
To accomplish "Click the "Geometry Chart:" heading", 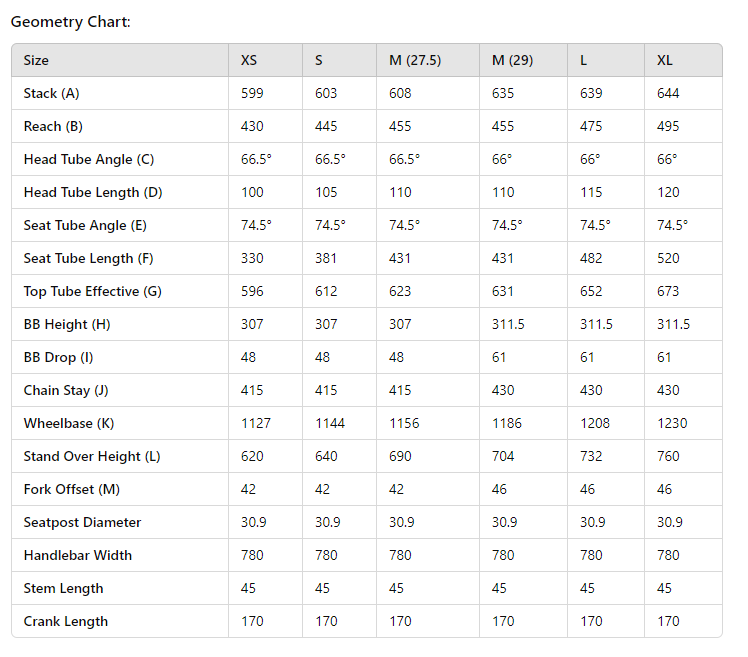I will [70, 21].
